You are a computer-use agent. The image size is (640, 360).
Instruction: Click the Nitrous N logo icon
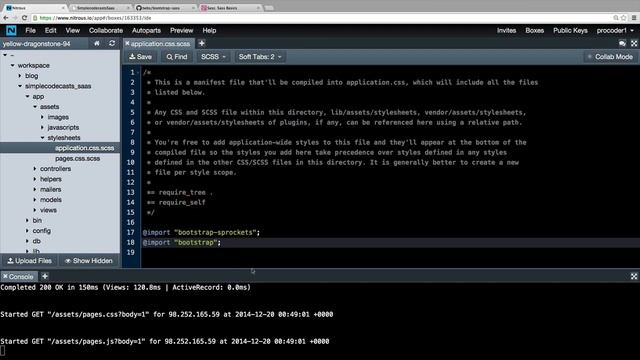coord(11,31)
